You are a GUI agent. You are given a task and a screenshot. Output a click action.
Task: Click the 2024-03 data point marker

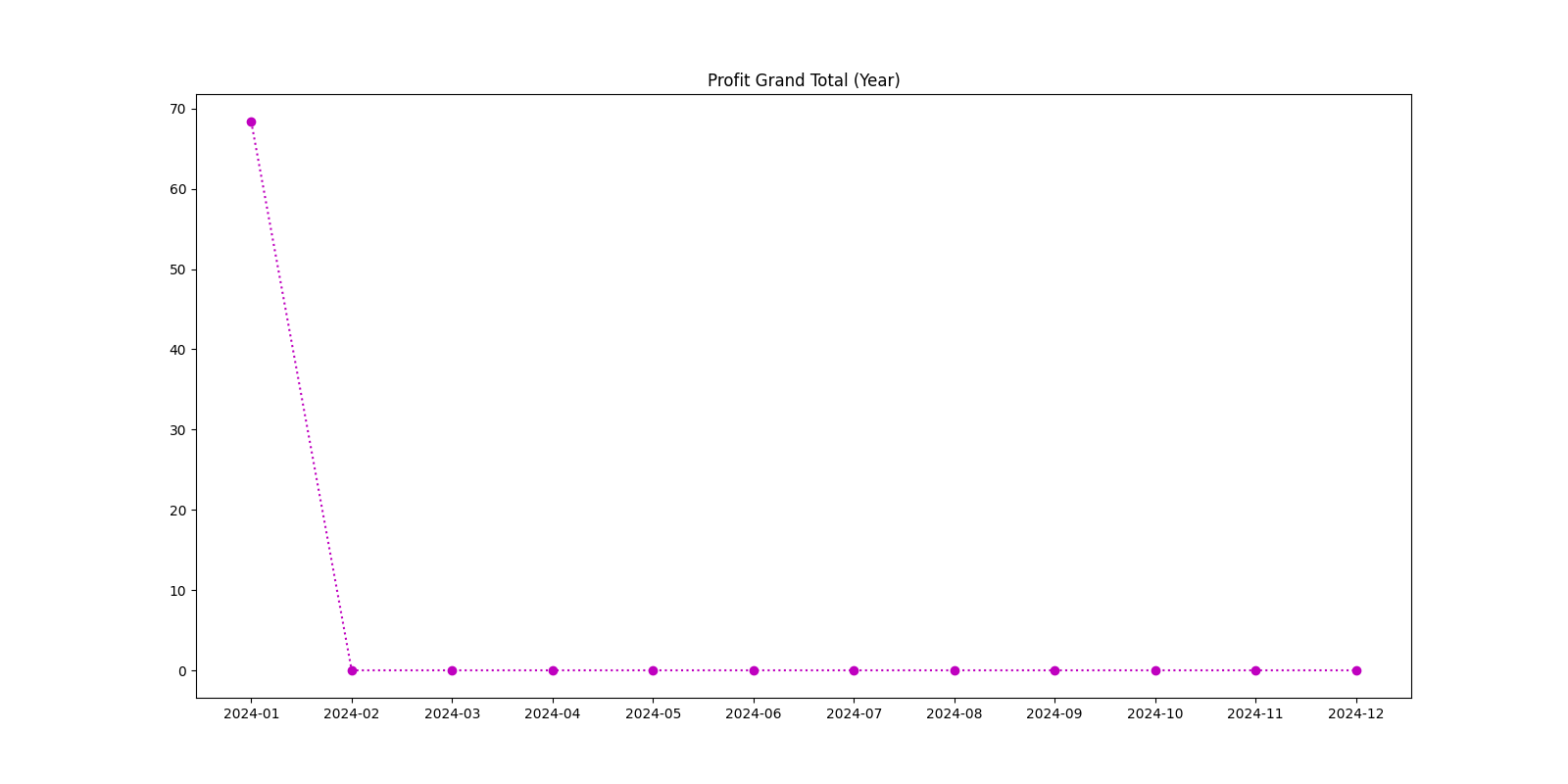coord(452,670)
